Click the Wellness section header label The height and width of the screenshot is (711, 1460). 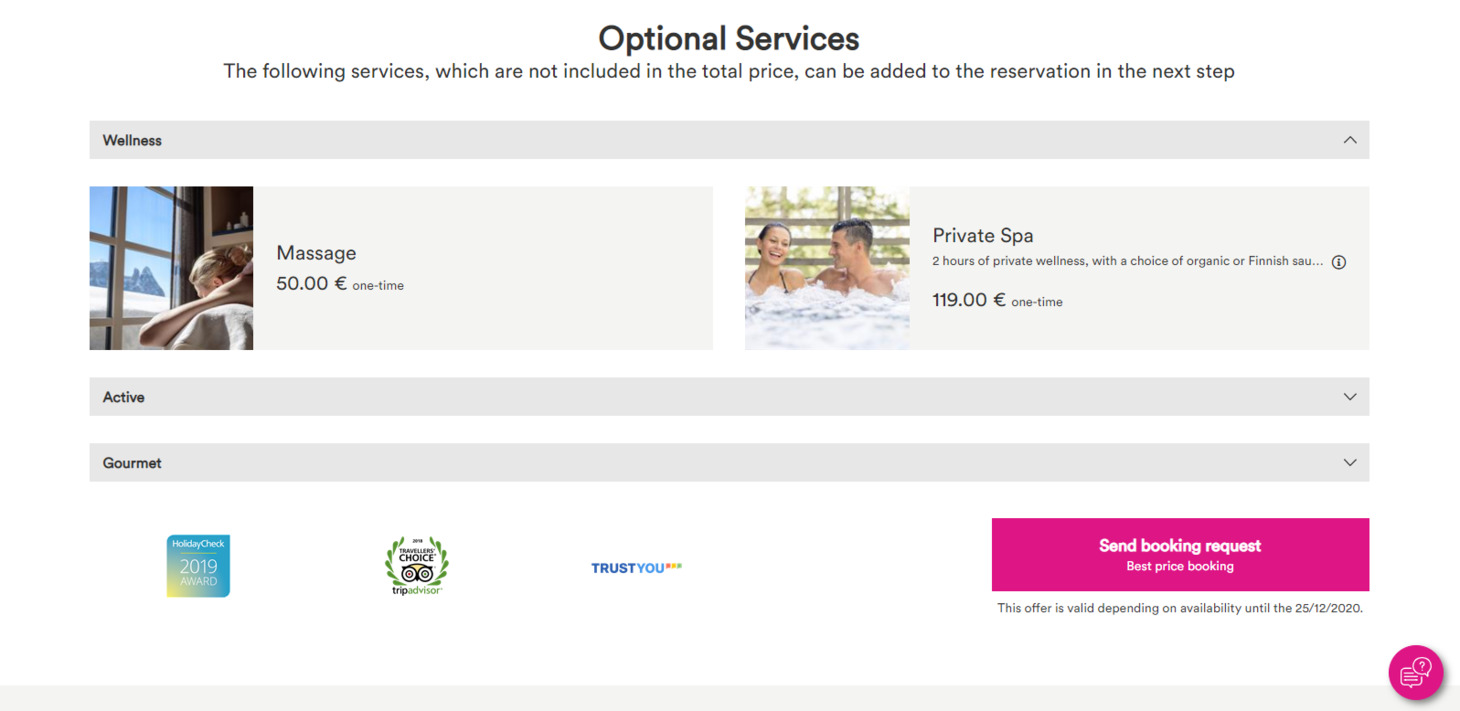click(132, 141)
